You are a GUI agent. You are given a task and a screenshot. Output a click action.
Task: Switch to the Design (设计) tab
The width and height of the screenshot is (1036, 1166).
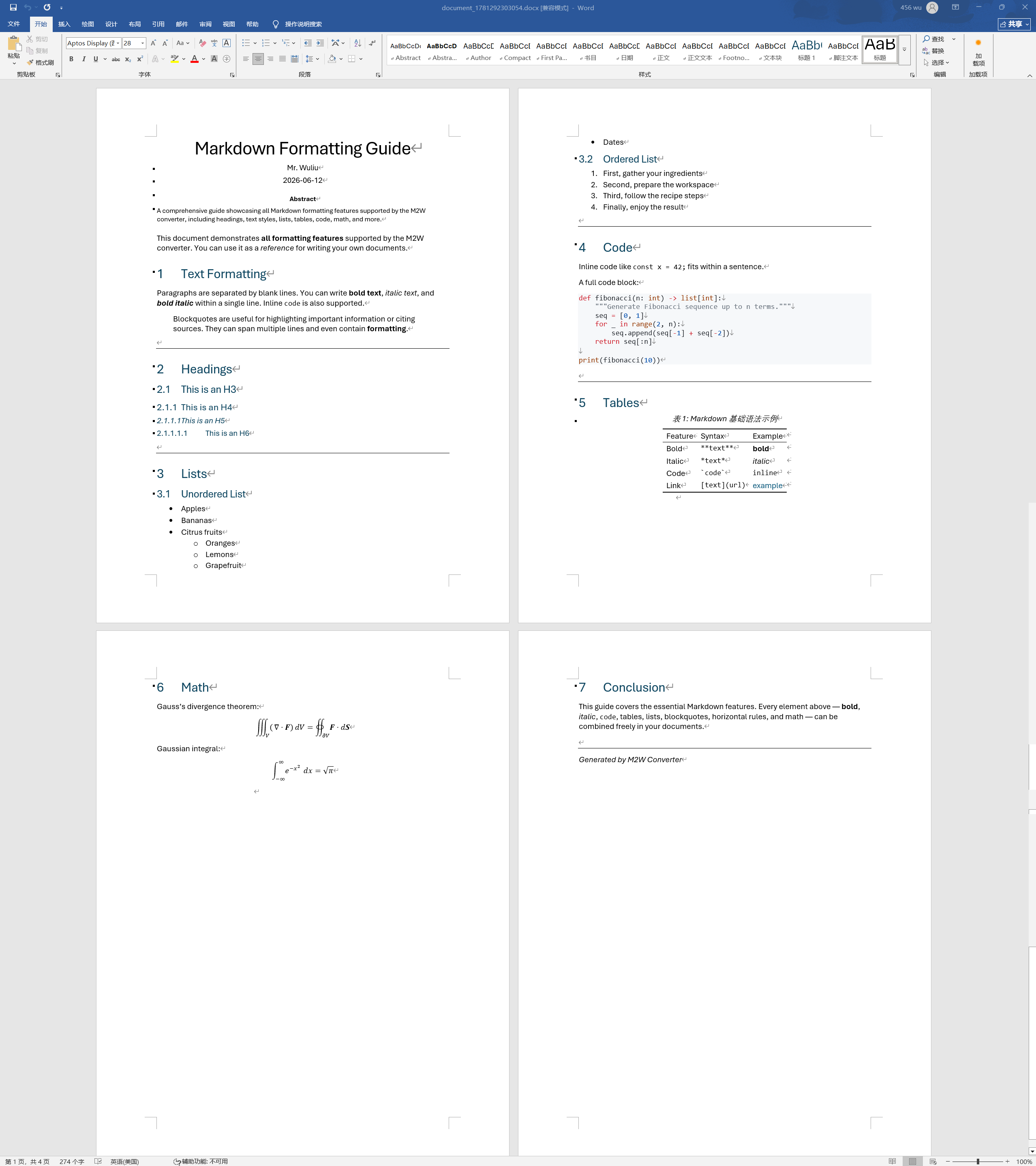(x=111, y=24)
